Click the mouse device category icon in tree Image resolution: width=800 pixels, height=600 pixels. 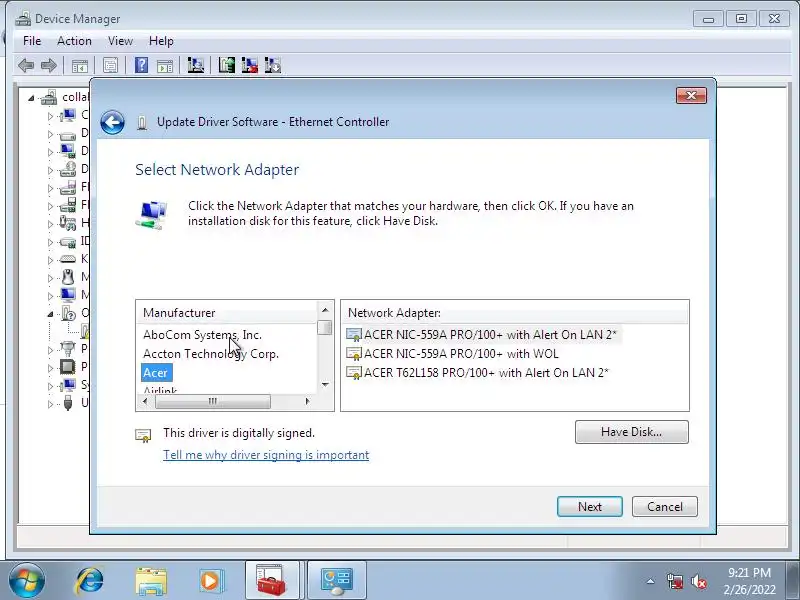pos(68,277)
